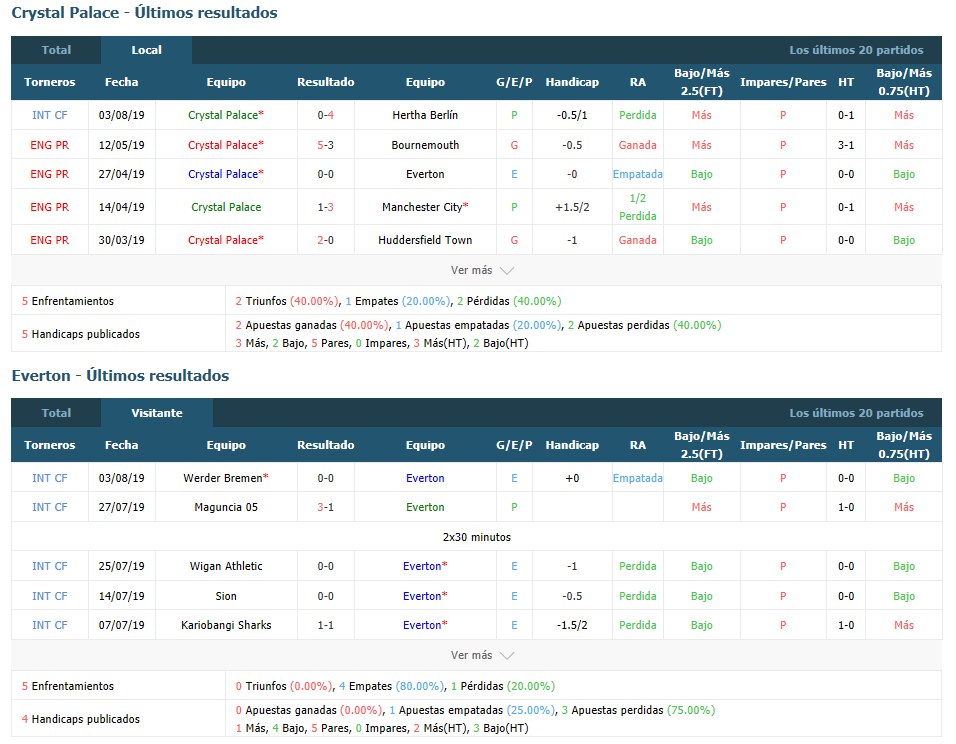Open Los últimos 20 partidos in Crystal Palace table
Screen dimensions: 956x744
[x=856, y=50]
